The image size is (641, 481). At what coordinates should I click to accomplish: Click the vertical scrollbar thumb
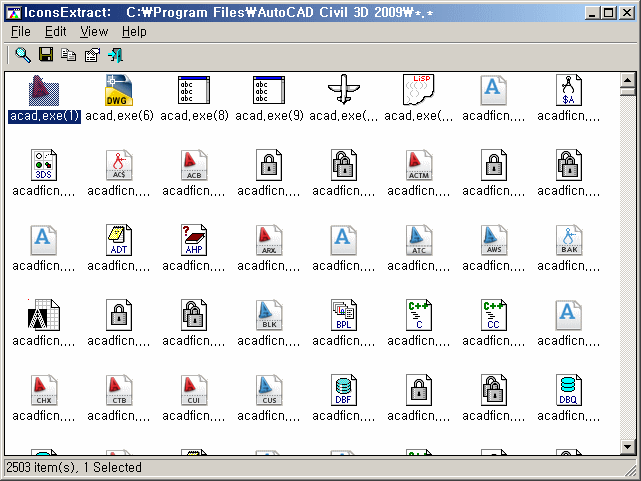(x=627, y=91)
